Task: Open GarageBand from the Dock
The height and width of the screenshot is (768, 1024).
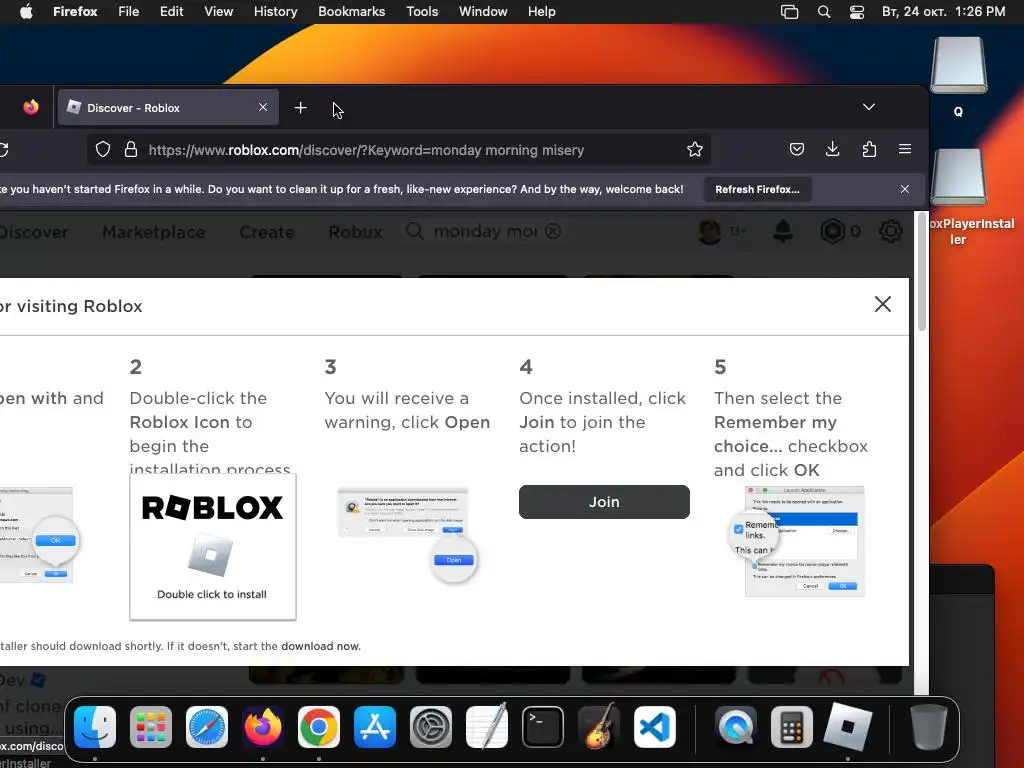Action: click(x=598, y=727)
